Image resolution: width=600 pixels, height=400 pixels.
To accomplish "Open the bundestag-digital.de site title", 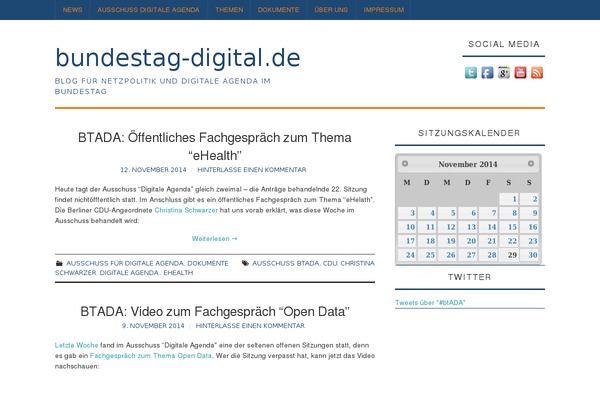I will [177, 57].
